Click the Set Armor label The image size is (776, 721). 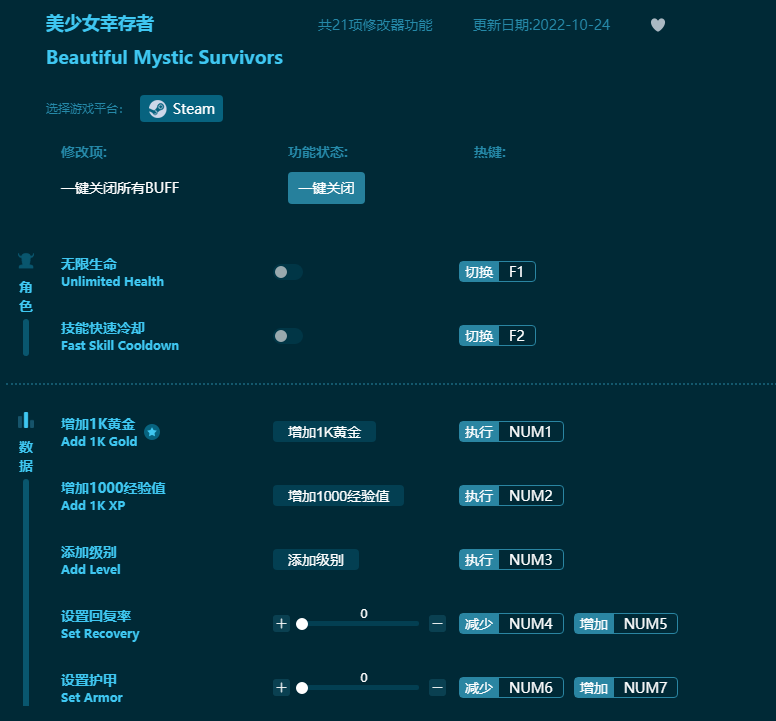coord(92,697)
